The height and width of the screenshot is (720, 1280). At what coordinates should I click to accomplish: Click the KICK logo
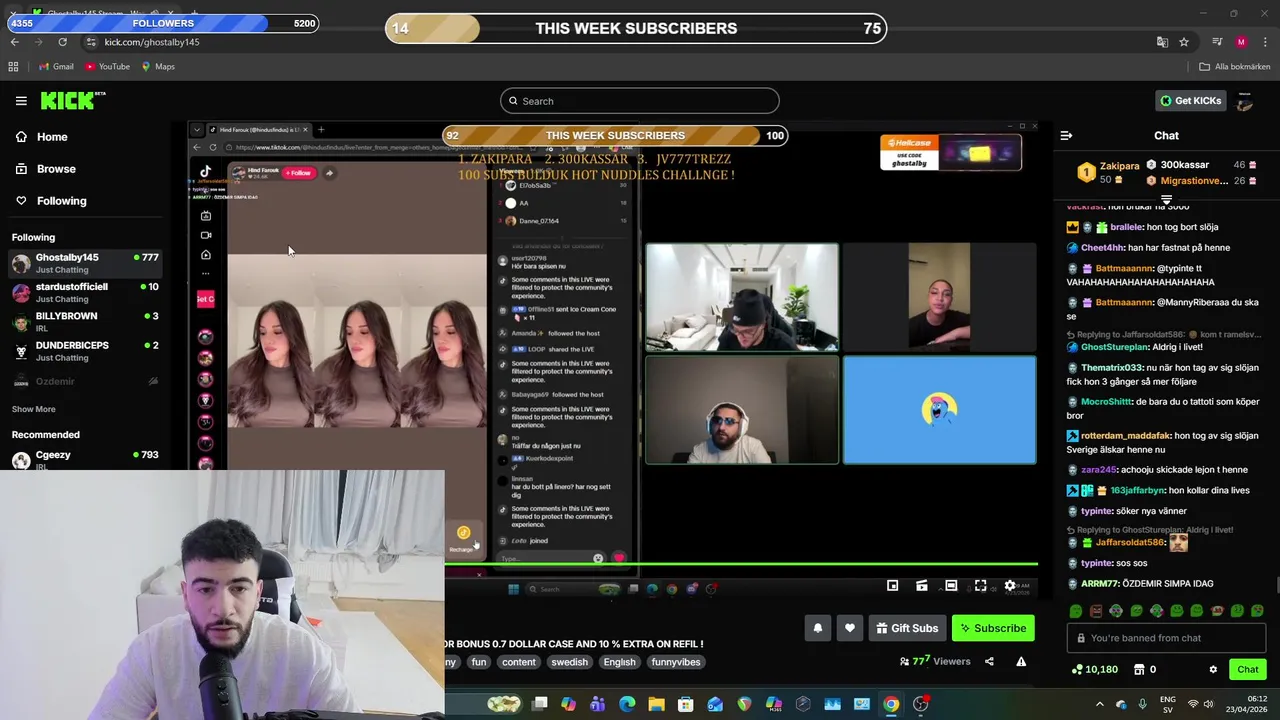point(72,100)
